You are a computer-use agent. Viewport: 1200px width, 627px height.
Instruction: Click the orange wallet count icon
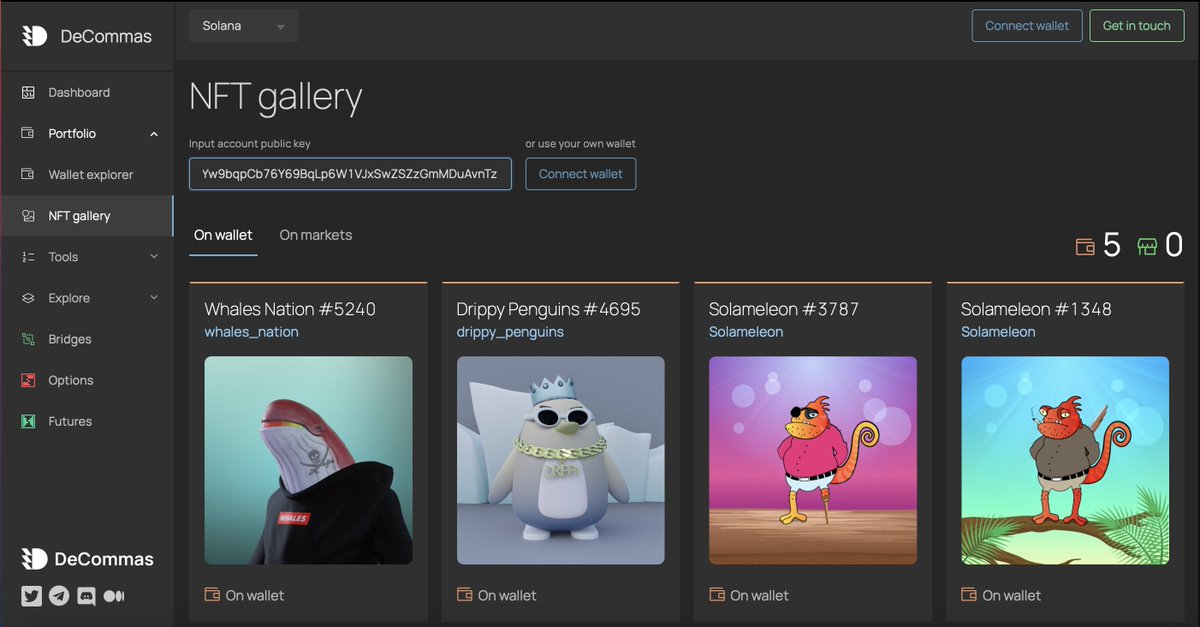1085,246
